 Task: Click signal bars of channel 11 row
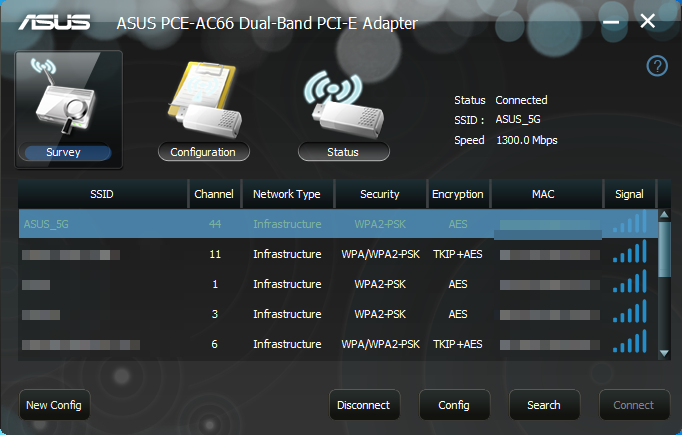(x=630, y=251)
